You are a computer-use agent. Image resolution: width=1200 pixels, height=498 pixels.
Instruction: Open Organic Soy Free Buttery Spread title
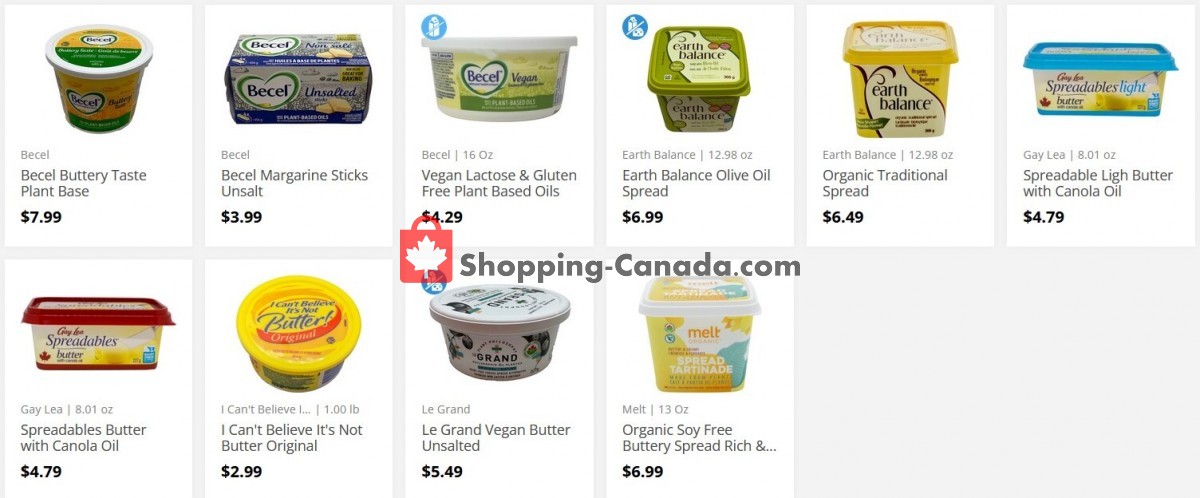coord(699,438)
